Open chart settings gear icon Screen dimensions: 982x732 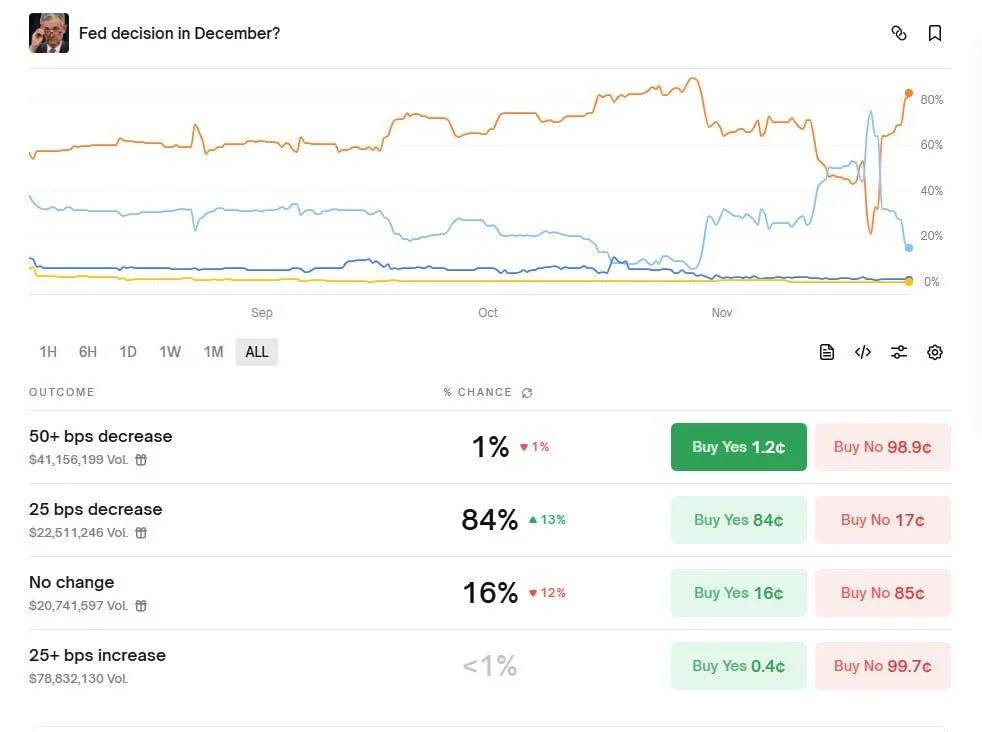click(x=935, y=352)
